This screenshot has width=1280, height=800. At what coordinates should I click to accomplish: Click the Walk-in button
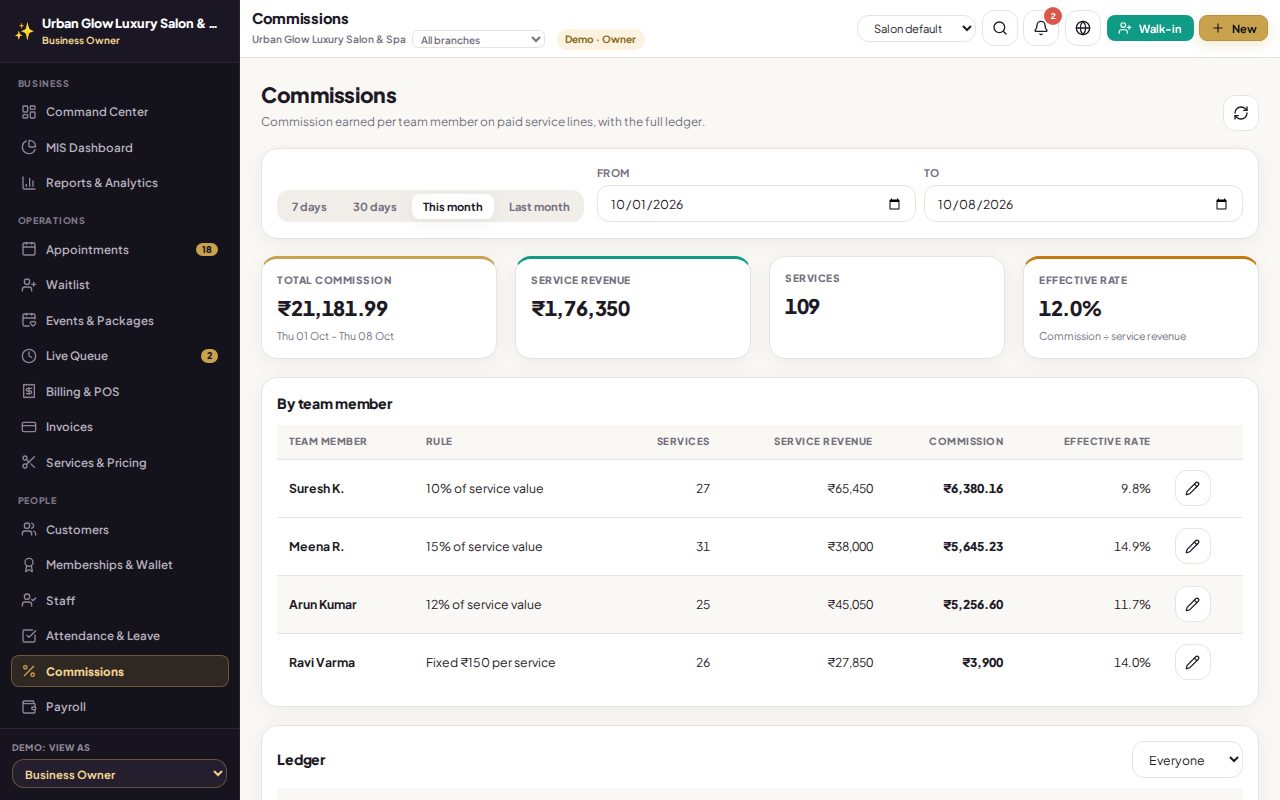(x=1150, y=28)
